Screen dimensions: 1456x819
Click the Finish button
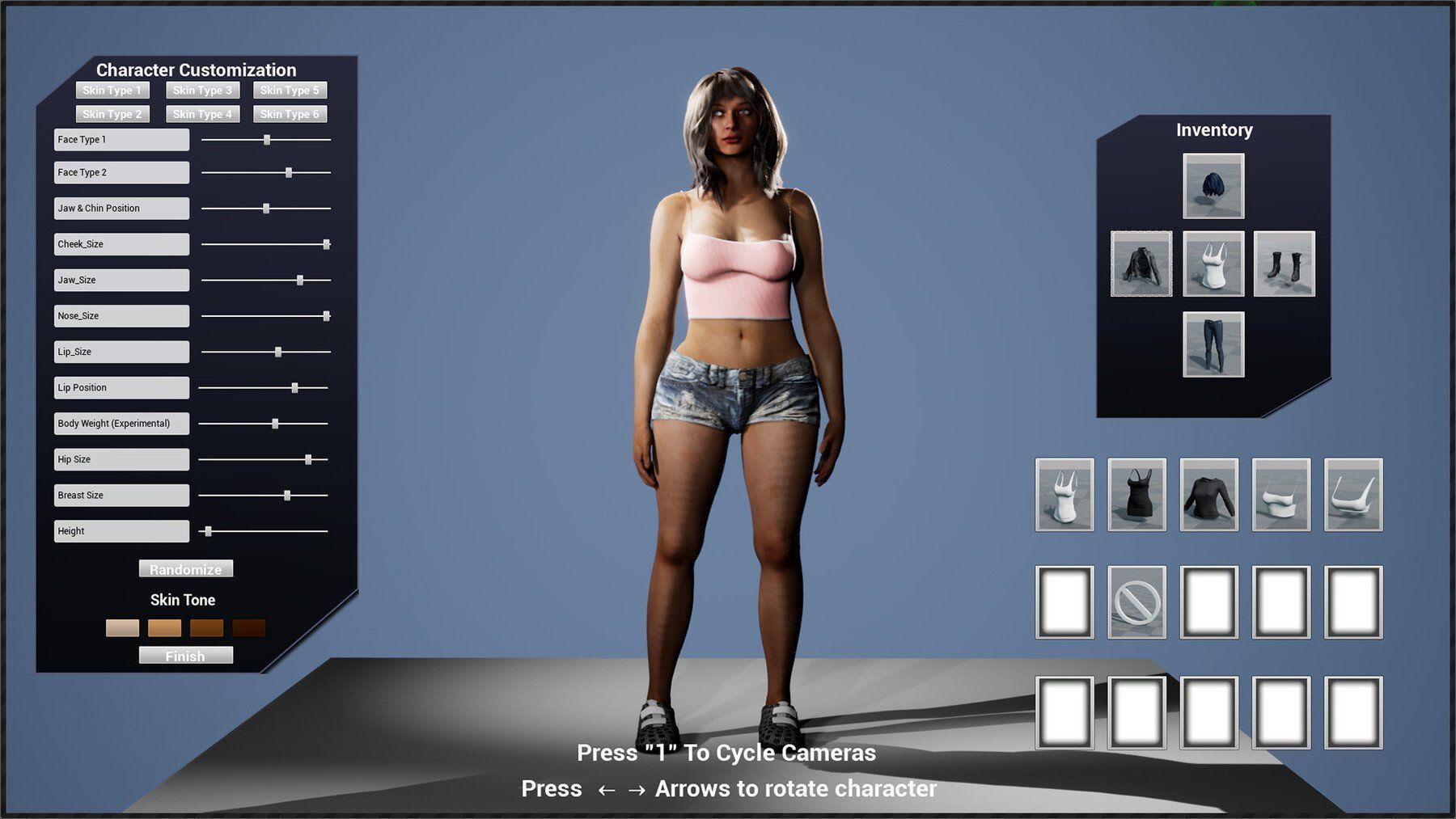point(186,656)
